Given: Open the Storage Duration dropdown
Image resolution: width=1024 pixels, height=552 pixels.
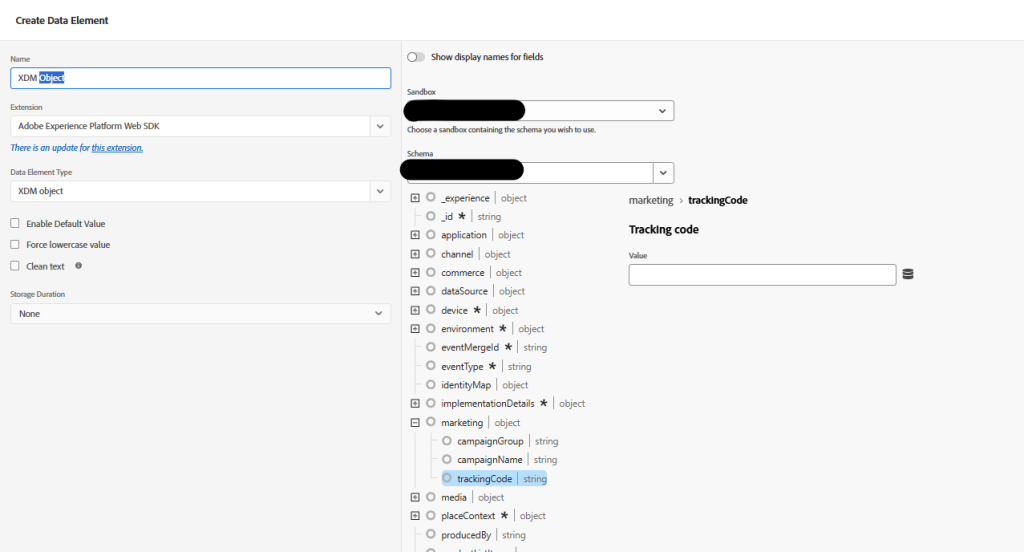Looking at the screenshot, I should (x=200, y=314).
